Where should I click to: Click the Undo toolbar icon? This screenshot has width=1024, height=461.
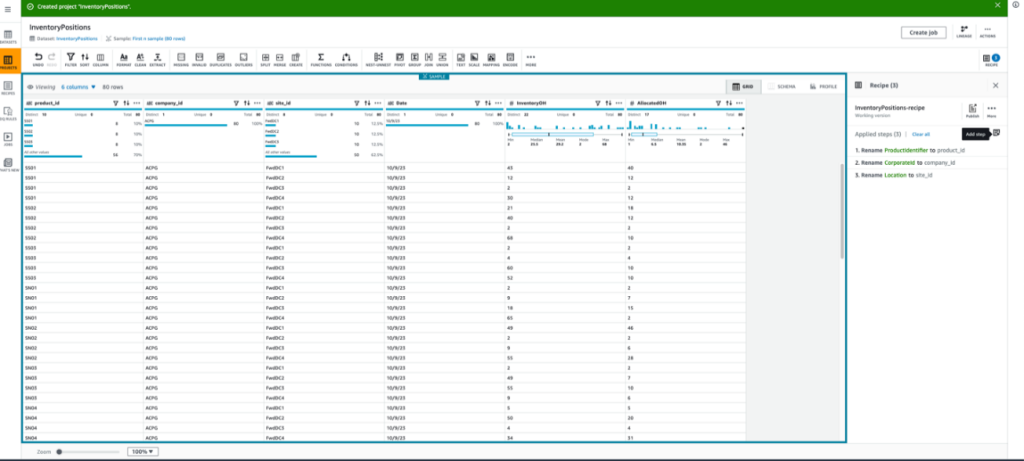tap(38, 59)
